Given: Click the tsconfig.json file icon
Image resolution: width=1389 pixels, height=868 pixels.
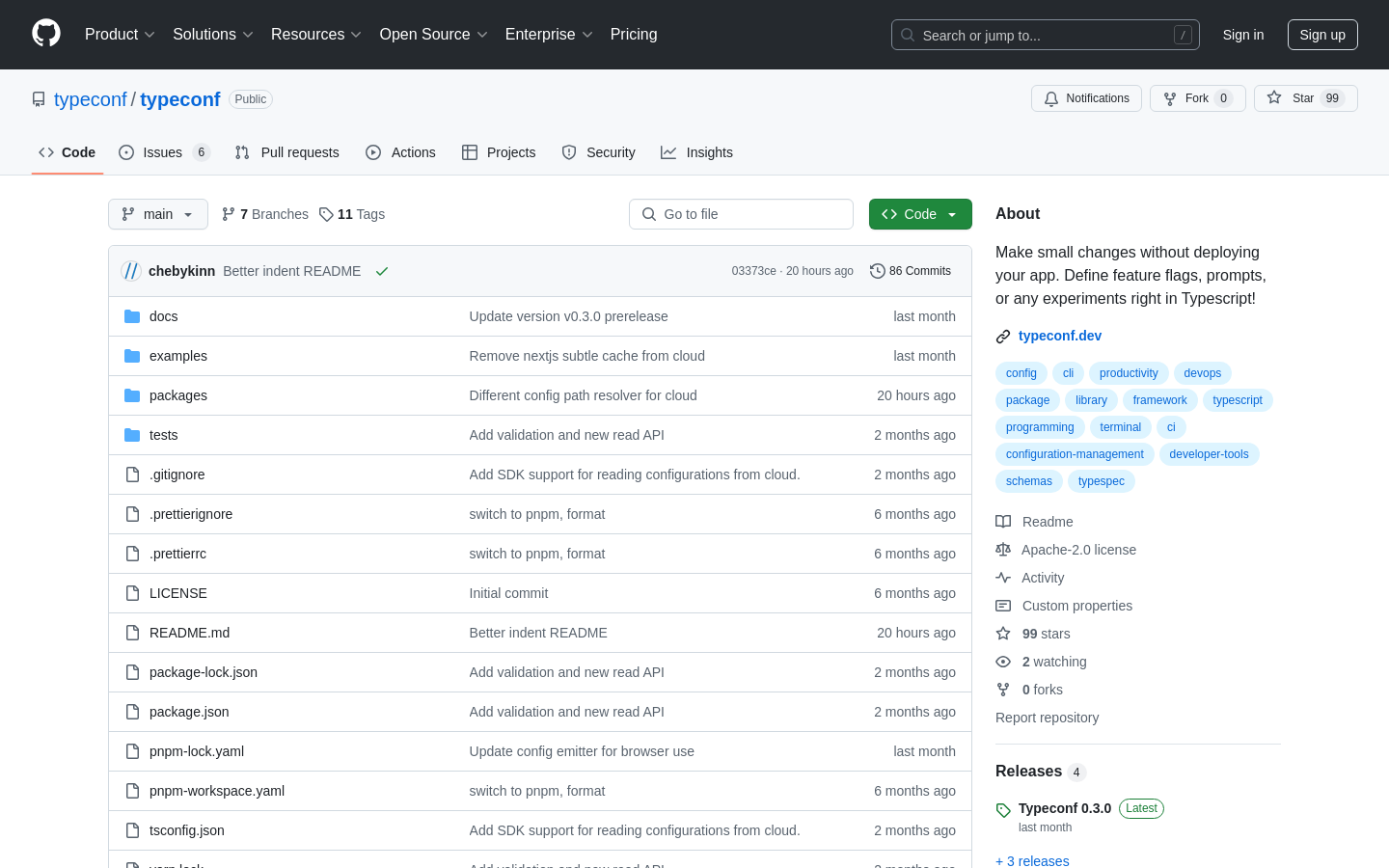Looking at the screenshot, I should click(x=132, y=830).
